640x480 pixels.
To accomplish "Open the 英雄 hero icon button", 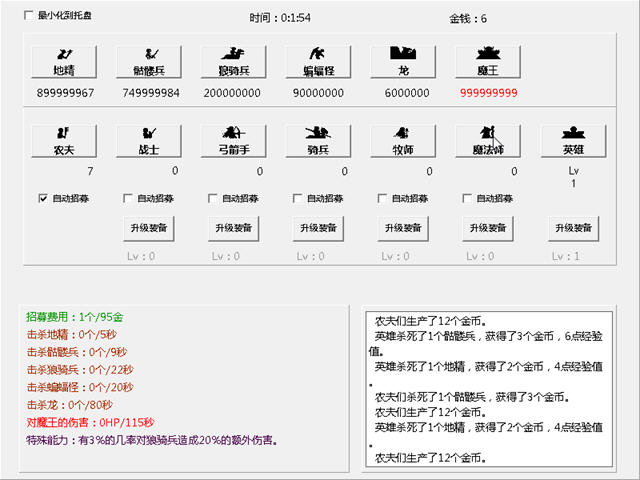I will (574, 141).
